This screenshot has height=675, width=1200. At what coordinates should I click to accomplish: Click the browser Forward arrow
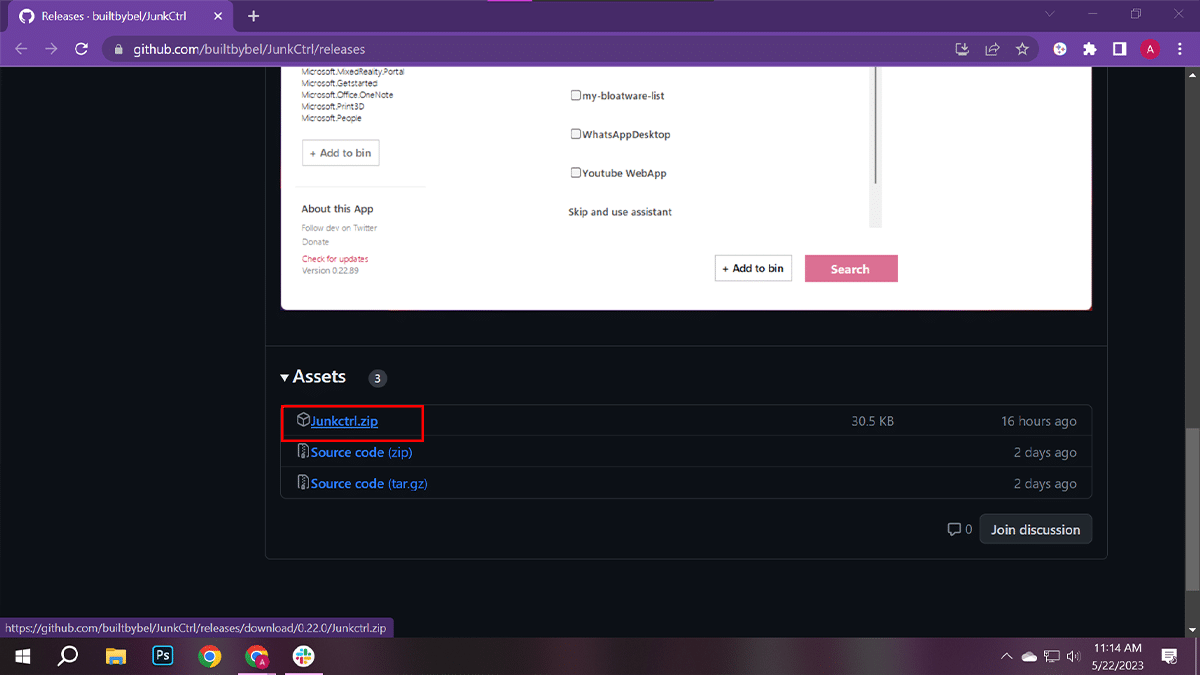(51, 49)
